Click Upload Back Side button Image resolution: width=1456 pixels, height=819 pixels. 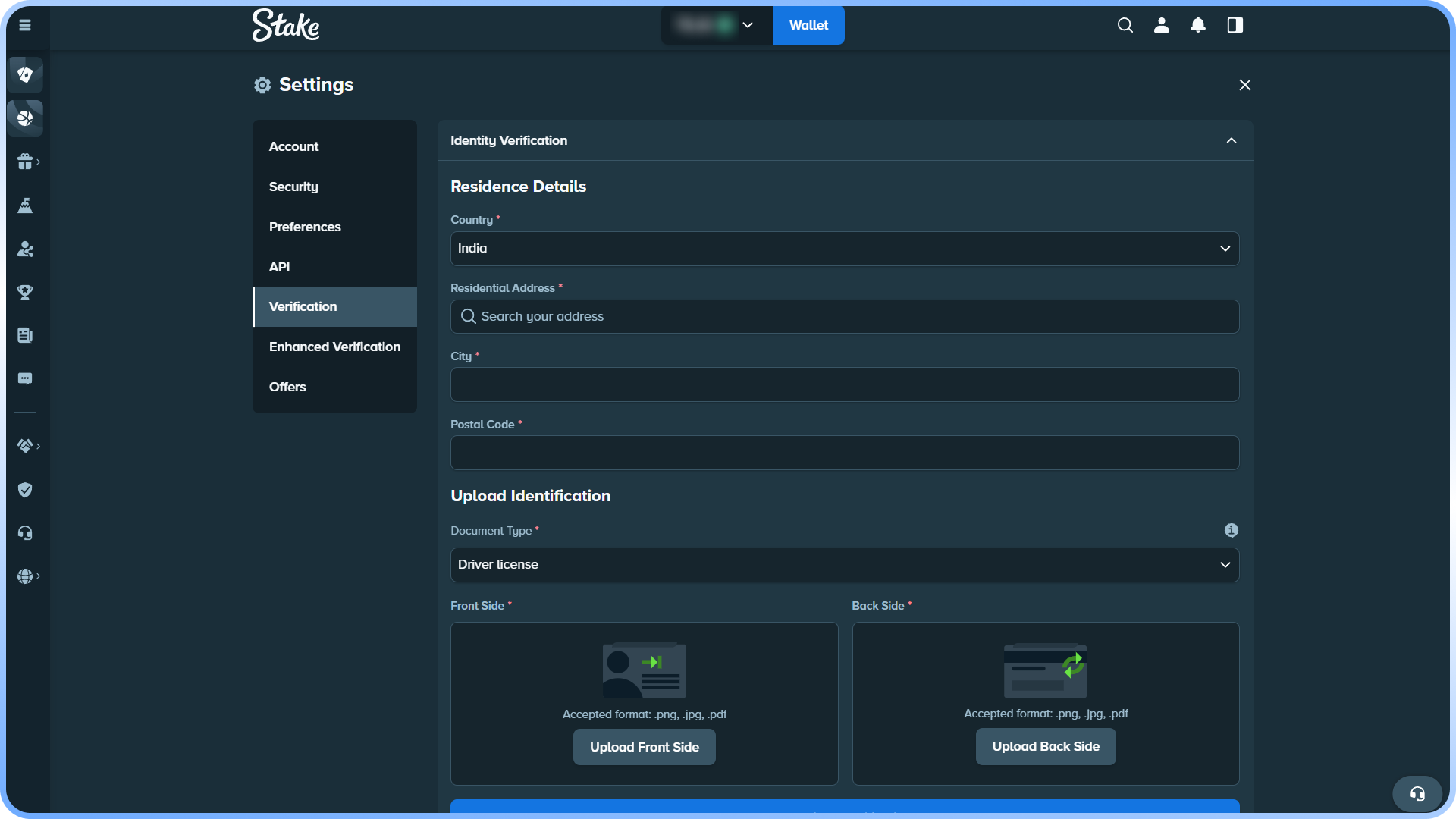pyautogui.click(x=1046, y=746)
